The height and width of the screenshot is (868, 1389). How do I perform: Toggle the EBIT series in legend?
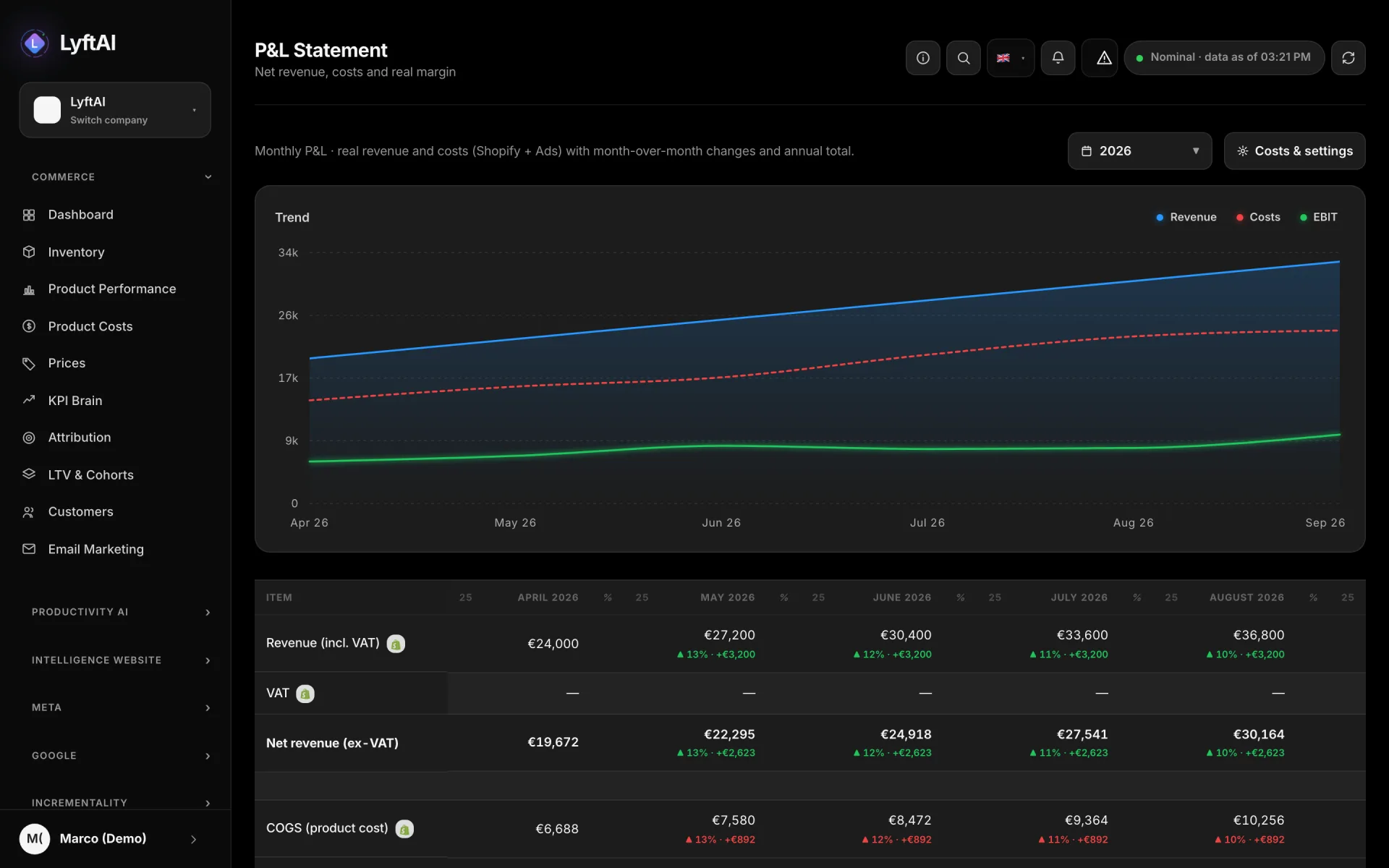coord(1318,217)
